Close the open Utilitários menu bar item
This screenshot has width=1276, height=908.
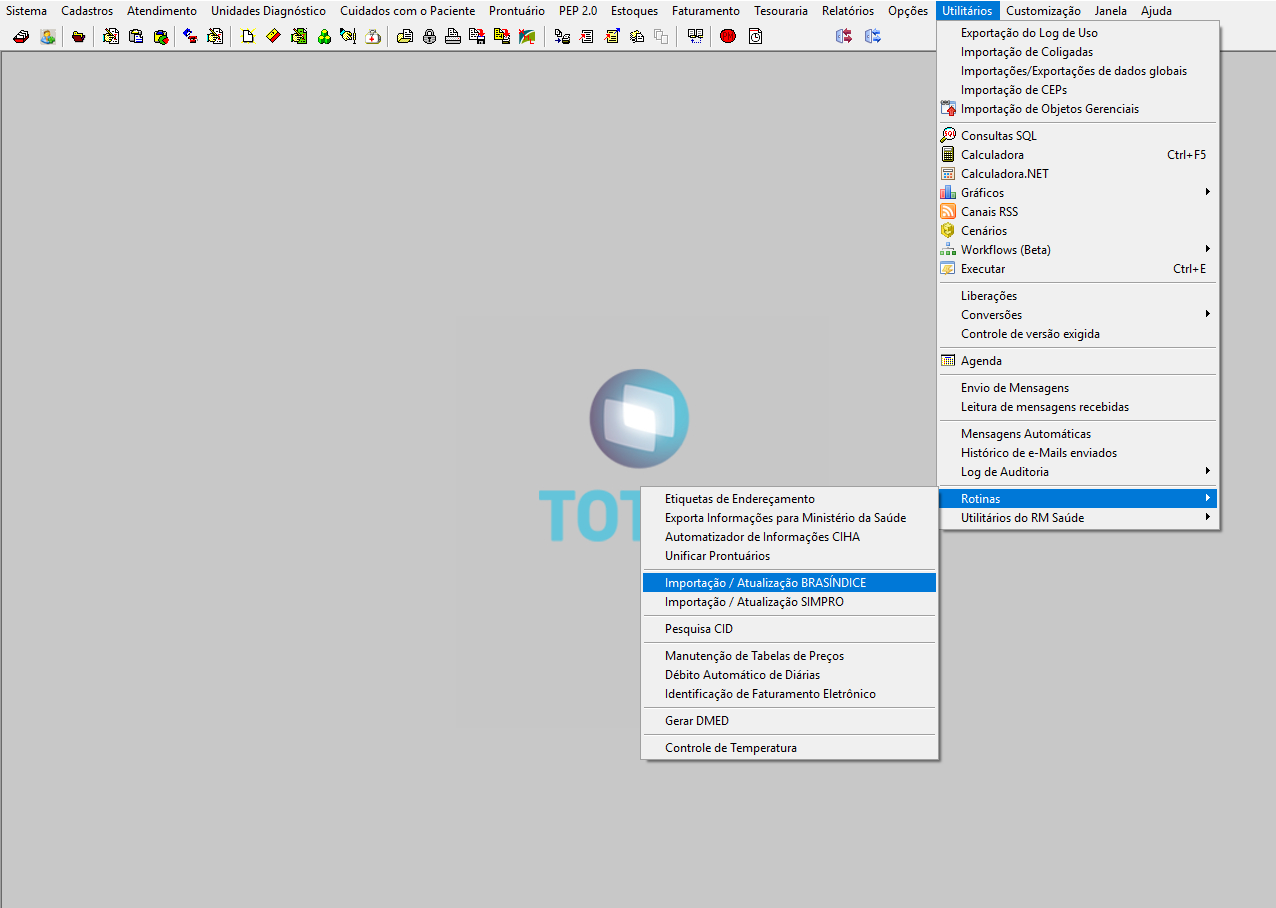[x=967, y=11]
